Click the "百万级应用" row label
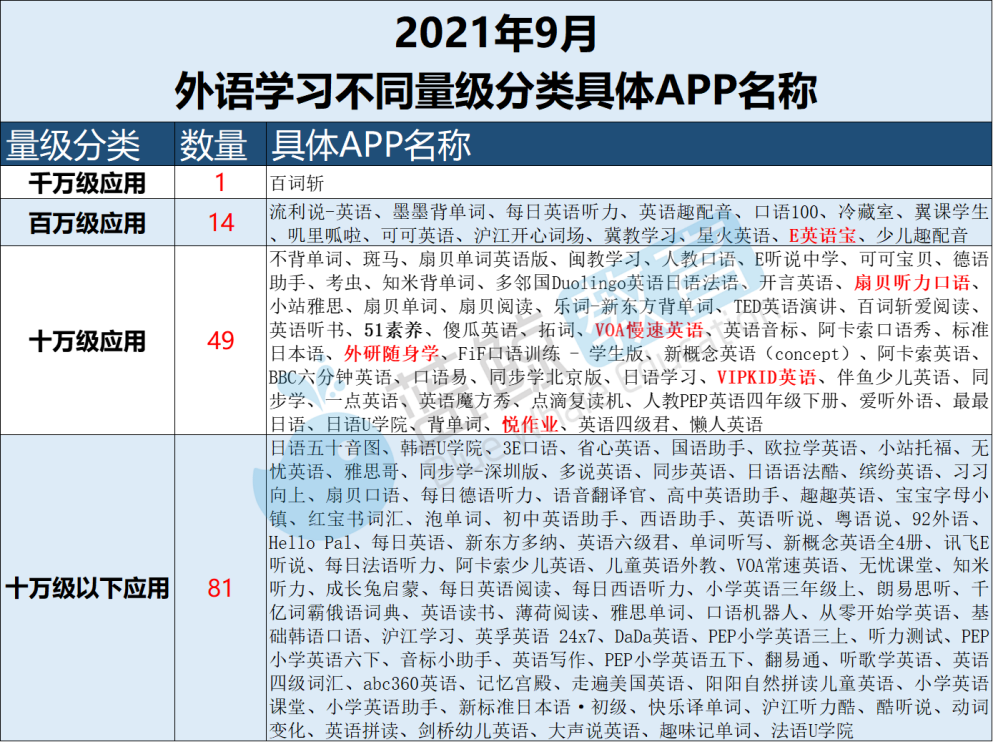Screen dimensions: 993x742 pyautogui.click(x=87, y=223)
